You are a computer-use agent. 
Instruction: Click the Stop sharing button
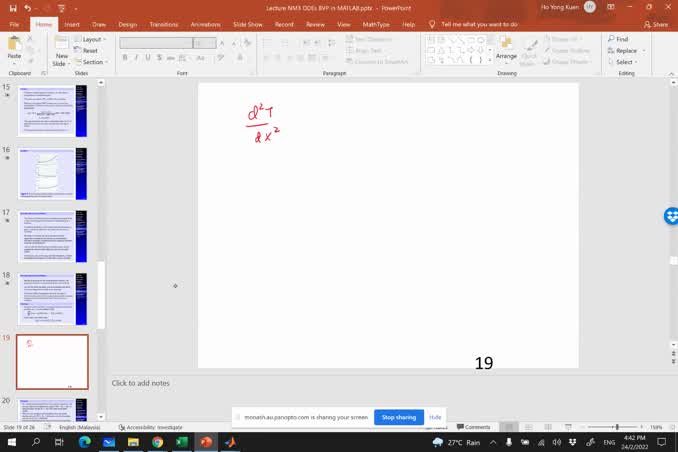(x=399, y=417)
